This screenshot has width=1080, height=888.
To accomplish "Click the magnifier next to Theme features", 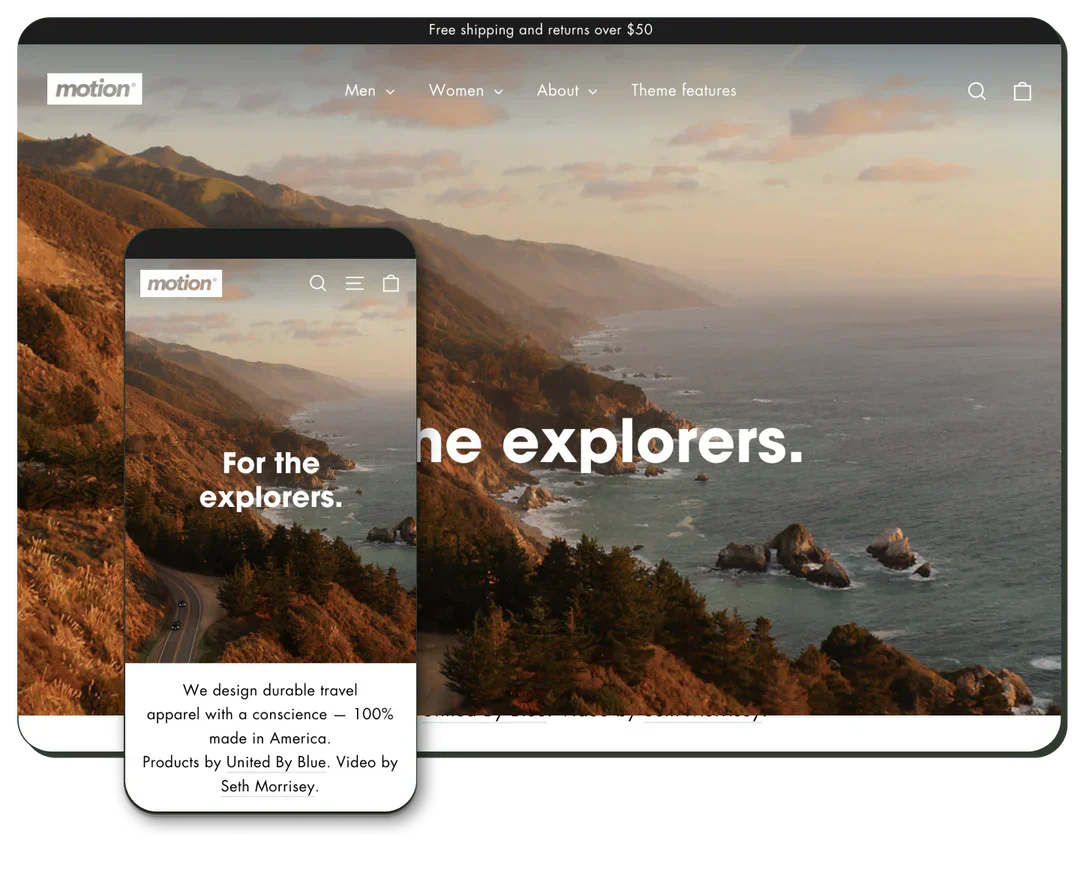I will point(976,90).
